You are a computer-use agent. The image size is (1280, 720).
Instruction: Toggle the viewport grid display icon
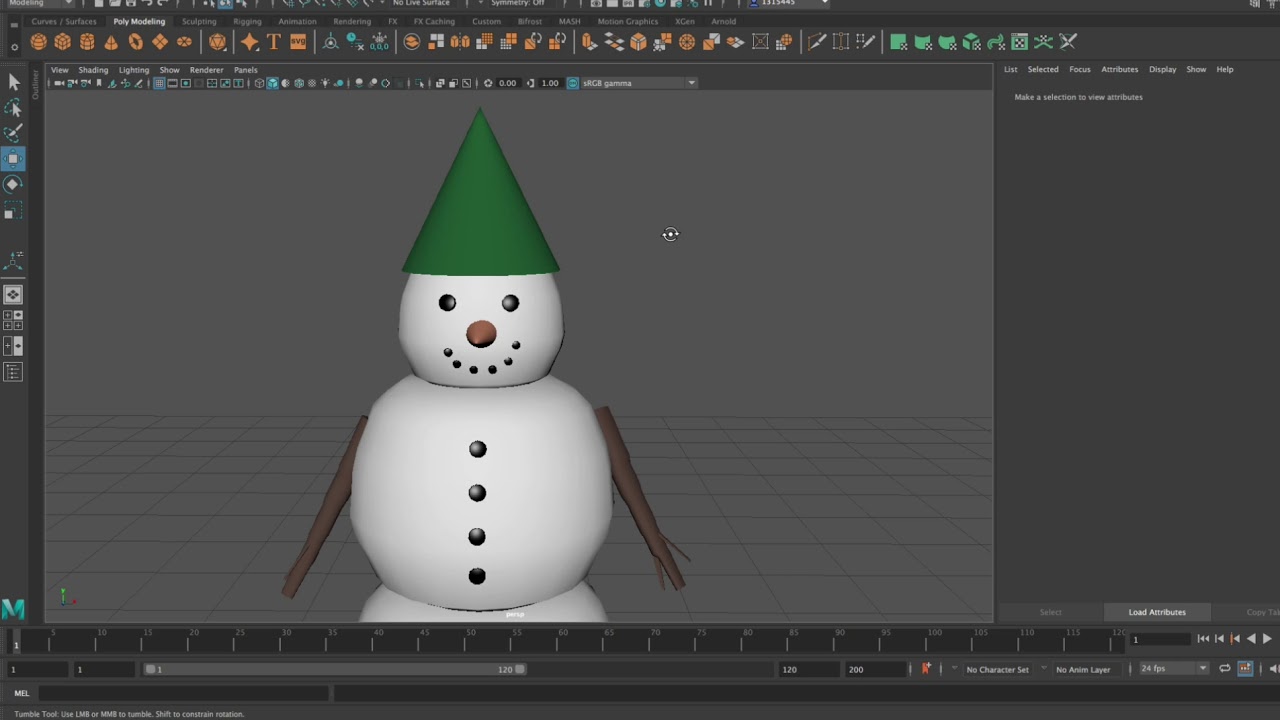159,83
